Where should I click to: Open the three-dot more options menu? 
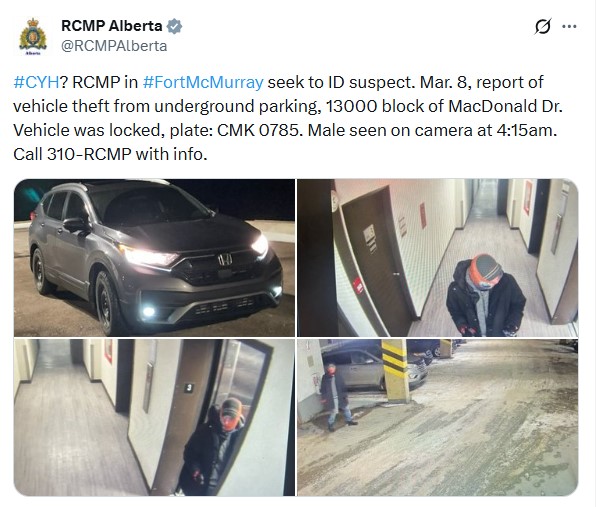(x=569, y=26)
